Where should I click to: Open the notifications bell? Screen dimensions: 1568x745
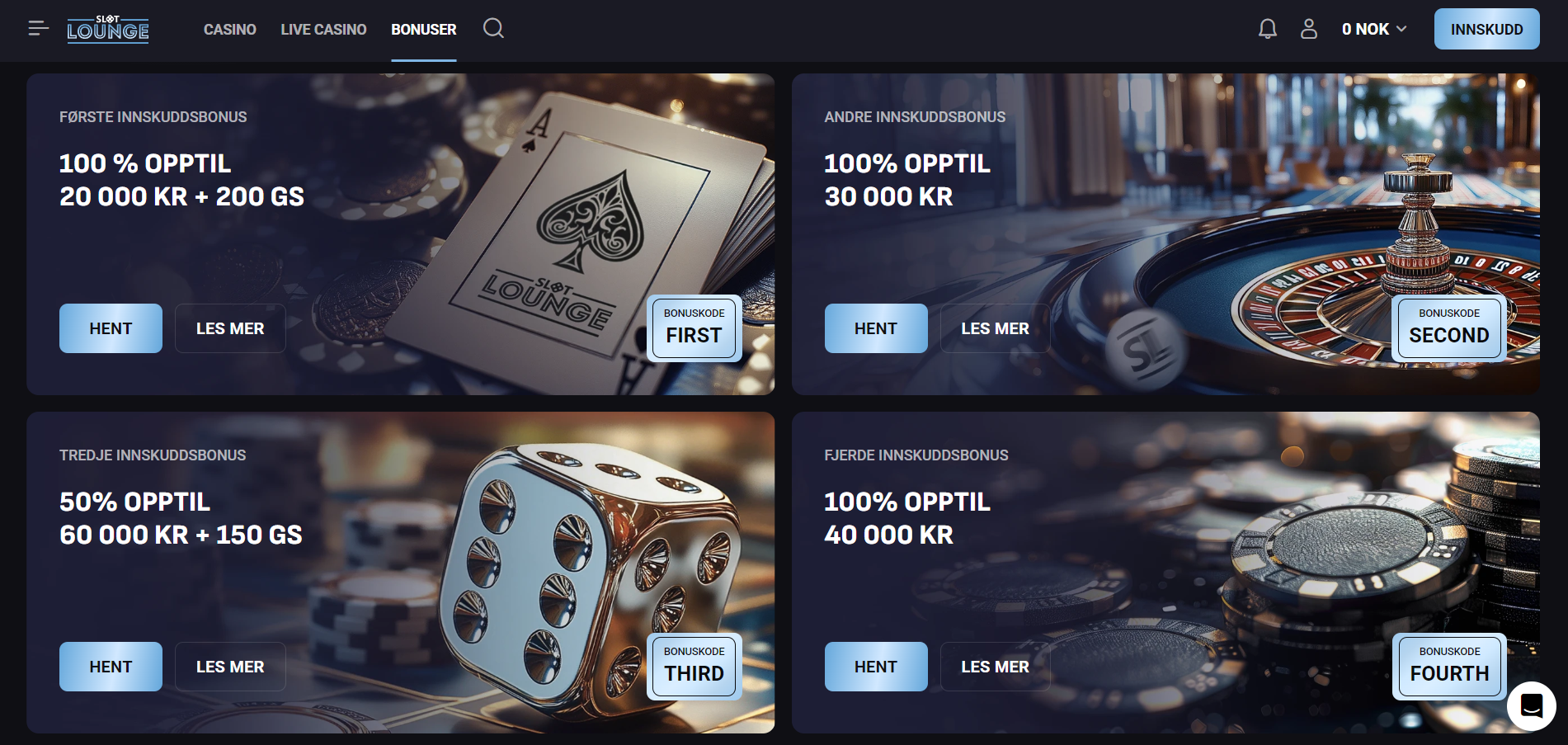[x=1267, y=29]
